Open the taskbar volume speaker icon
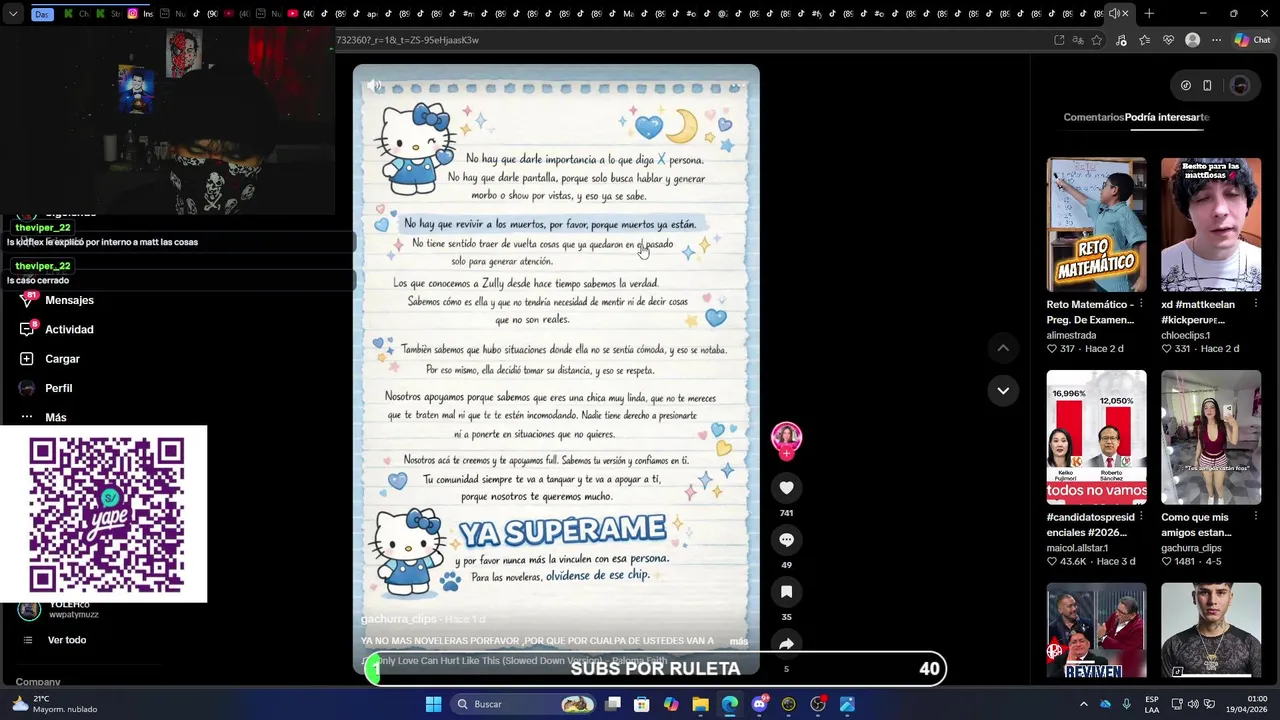Image resolution: width=1280 pixels, height=720 pixels. tap(1193, 704)
